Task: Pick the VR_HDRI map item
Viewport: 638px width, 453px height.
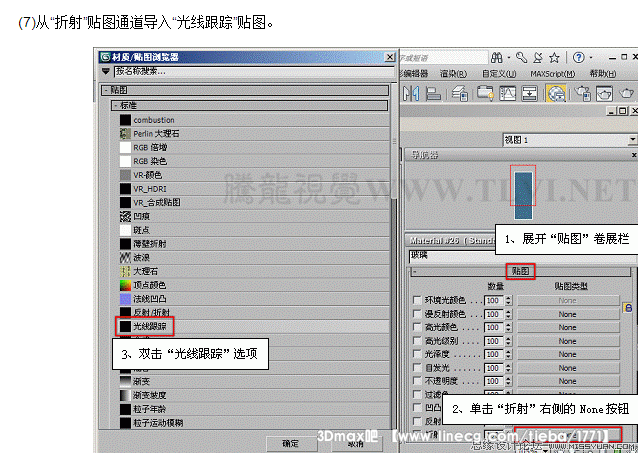Action: click(x=150, y=188)
